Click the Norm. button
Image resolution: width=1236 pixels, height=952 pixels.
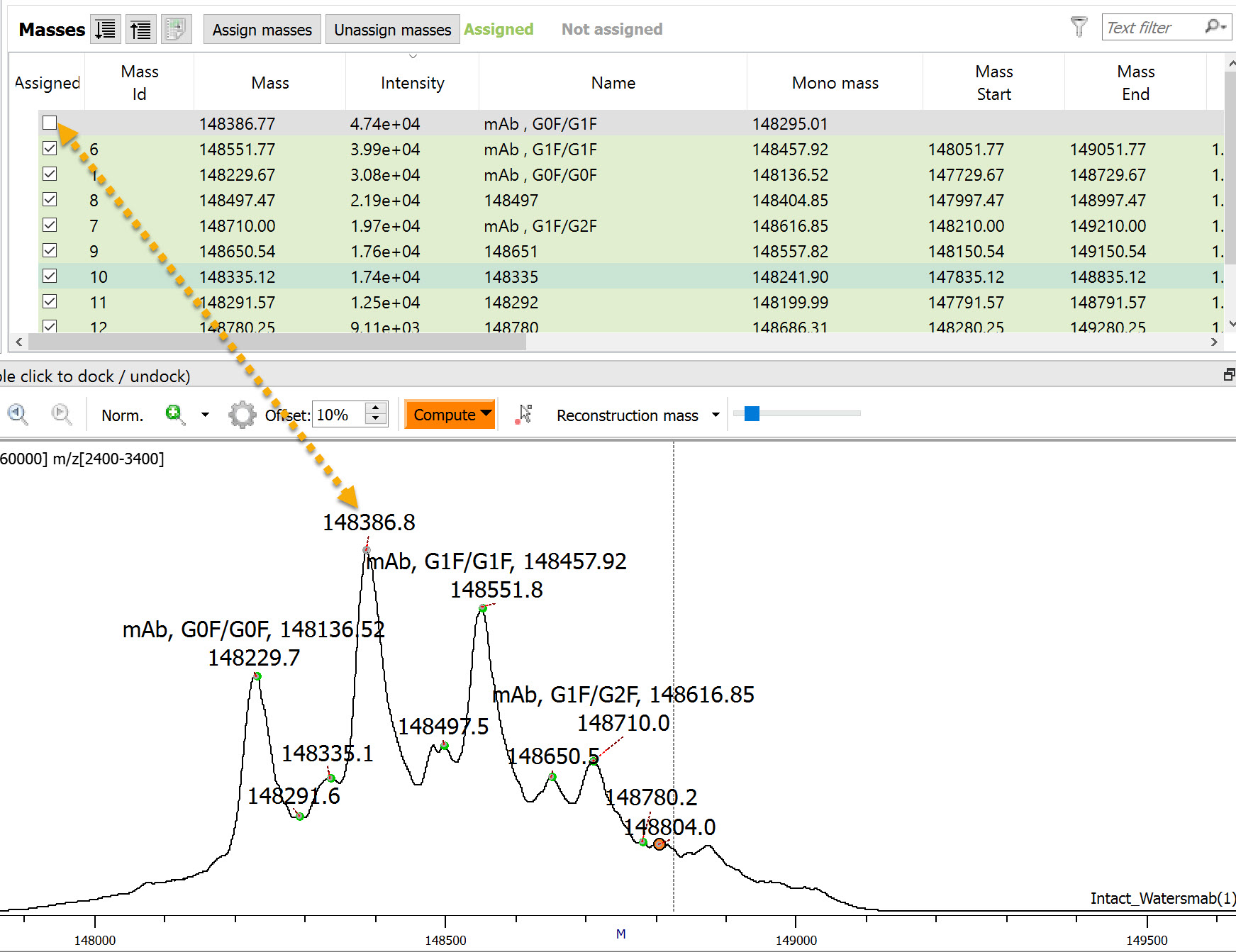click(x=122, y=415)
